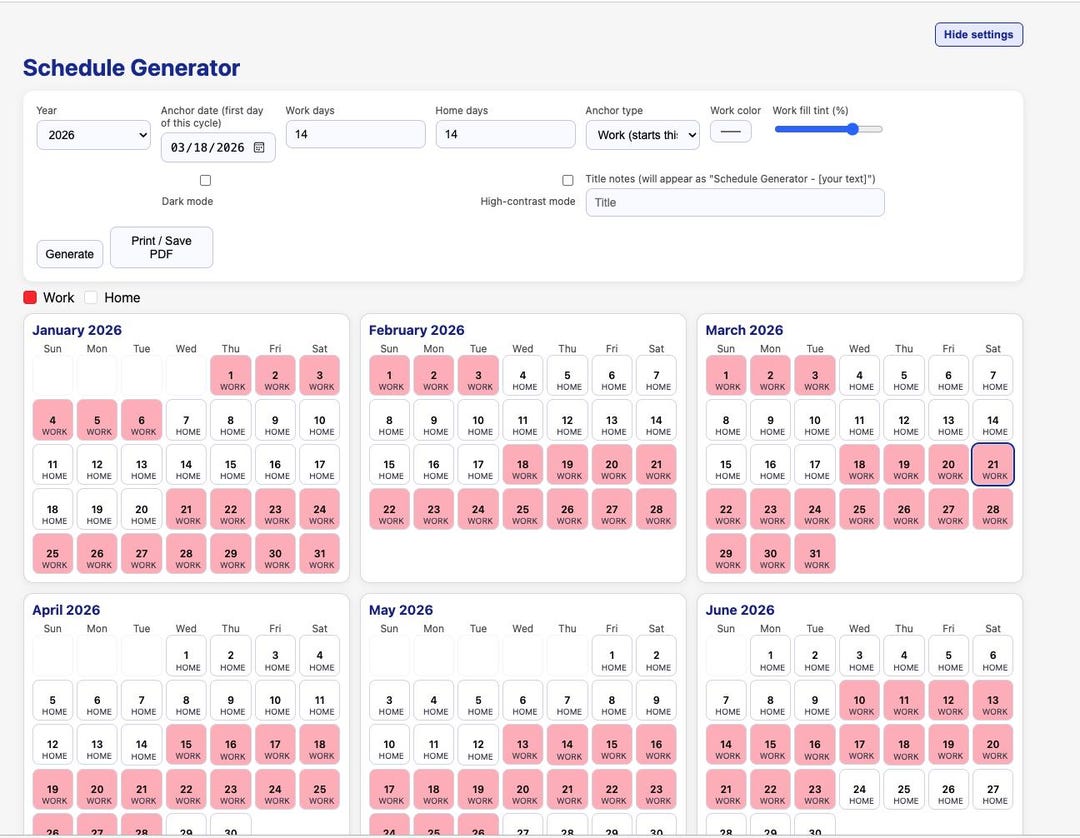Select April 15 WORK day cell
1080x838 pixels.
point(186,744)
